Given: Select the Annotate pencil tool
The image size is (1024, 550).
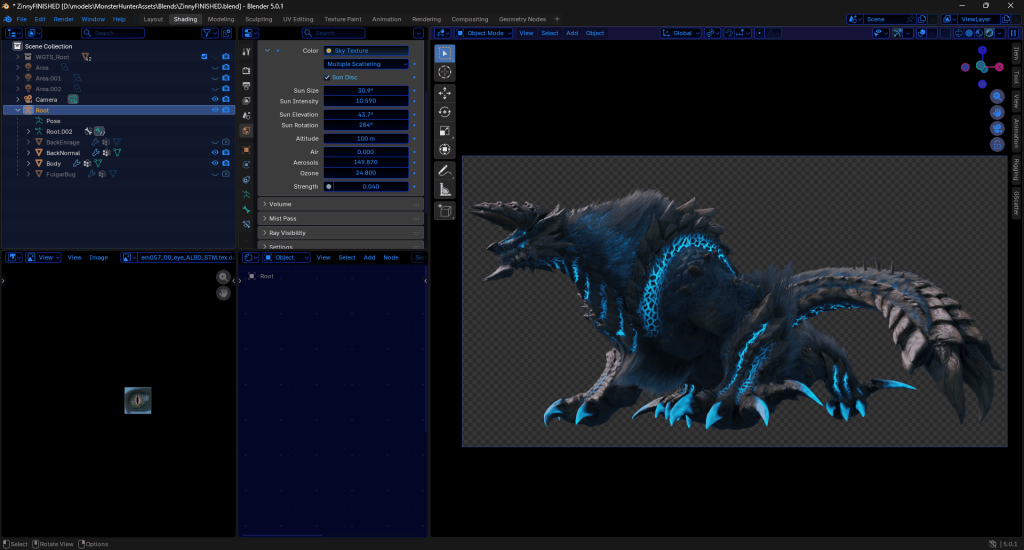Looking at the screenshot, I should pyautogui.click(x=445, y=170).
